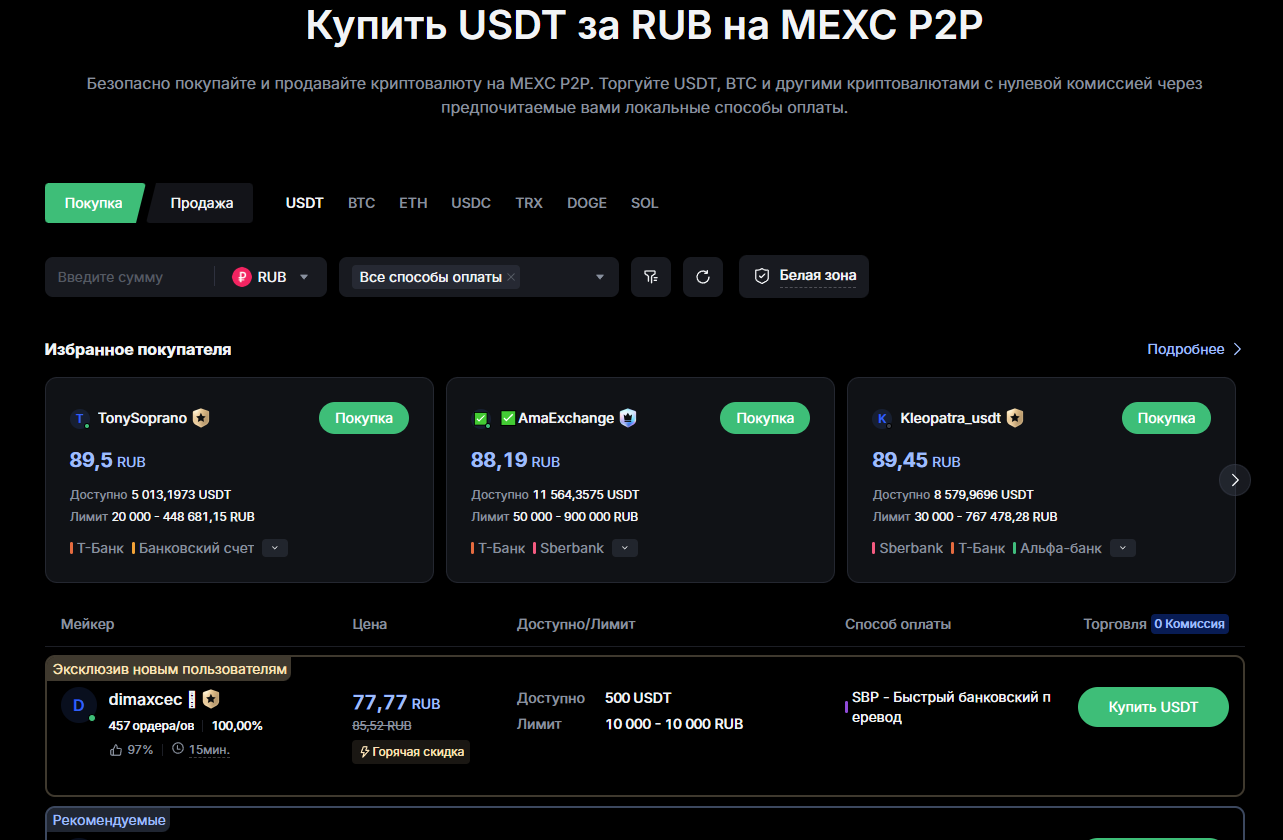This screenshot has width=1283, height=840.
Task: Select the TRX coin tab
Action: click(529, 203)
